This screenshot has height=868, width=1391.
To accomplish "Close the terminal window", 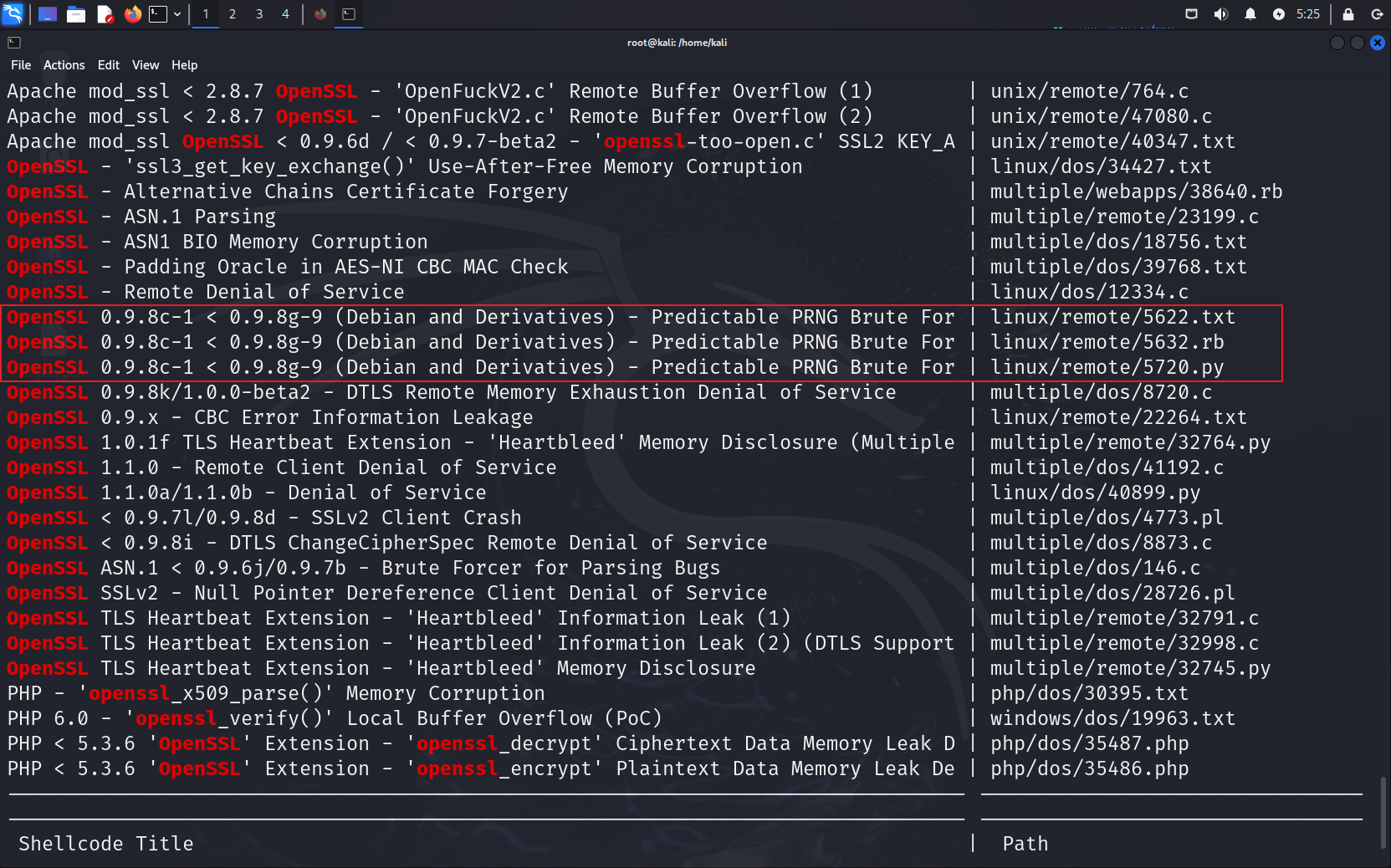I will [x=1378, y=43].
